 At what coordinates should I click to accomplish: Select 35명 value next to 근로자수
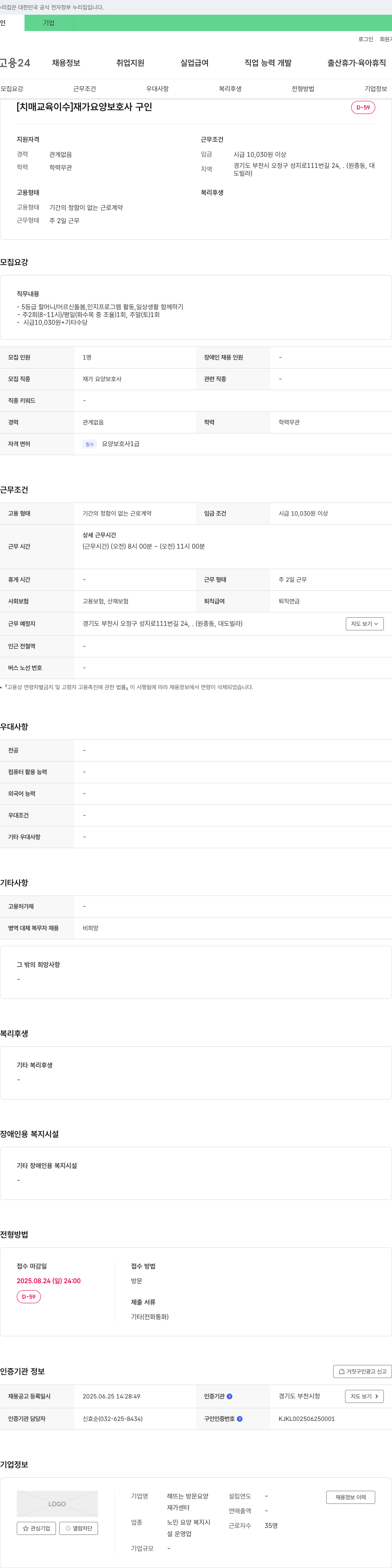pyautogui.click(x=271, y=1526)
